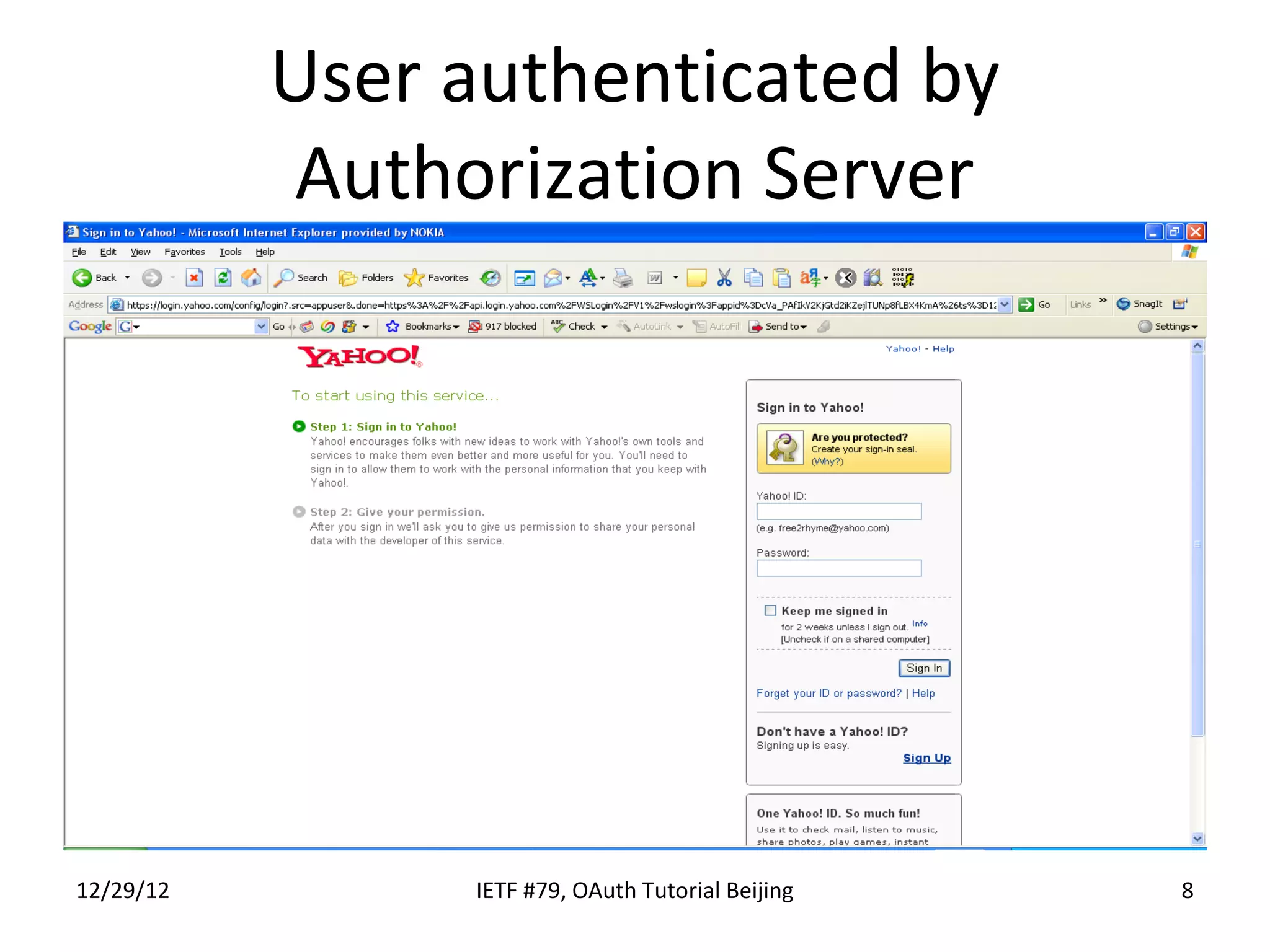Click the scrollbar down arrow
This screenshot has height=952, width=1270.
pos(1197,838)
